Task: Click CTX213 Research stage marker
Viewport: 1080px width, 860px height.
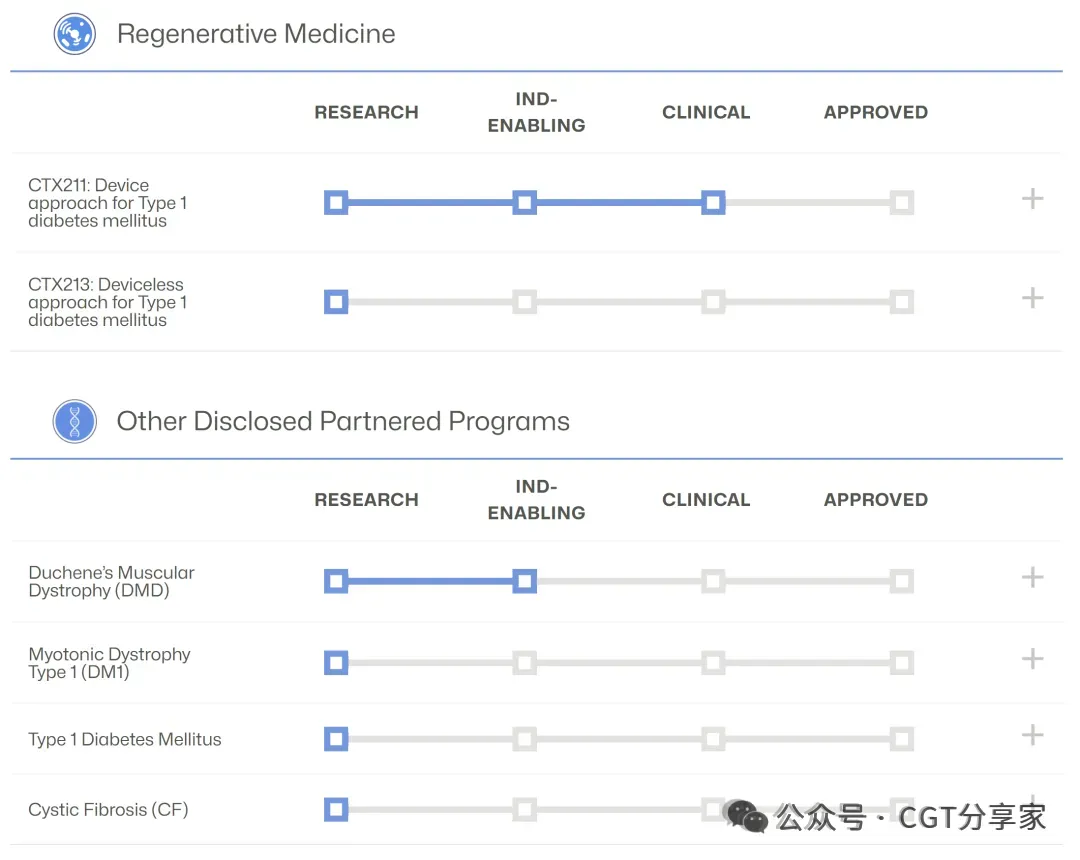Action: click(336, 302)
